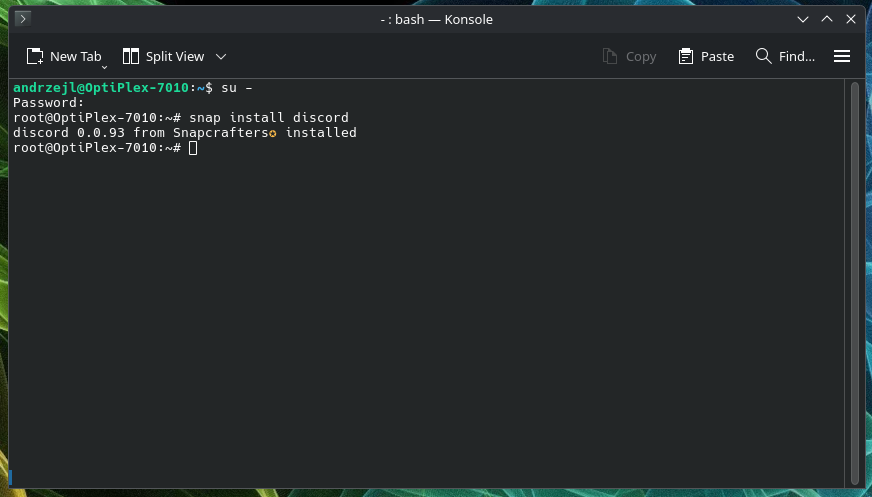Click the Snapcrafters verified star symbol

272,133
